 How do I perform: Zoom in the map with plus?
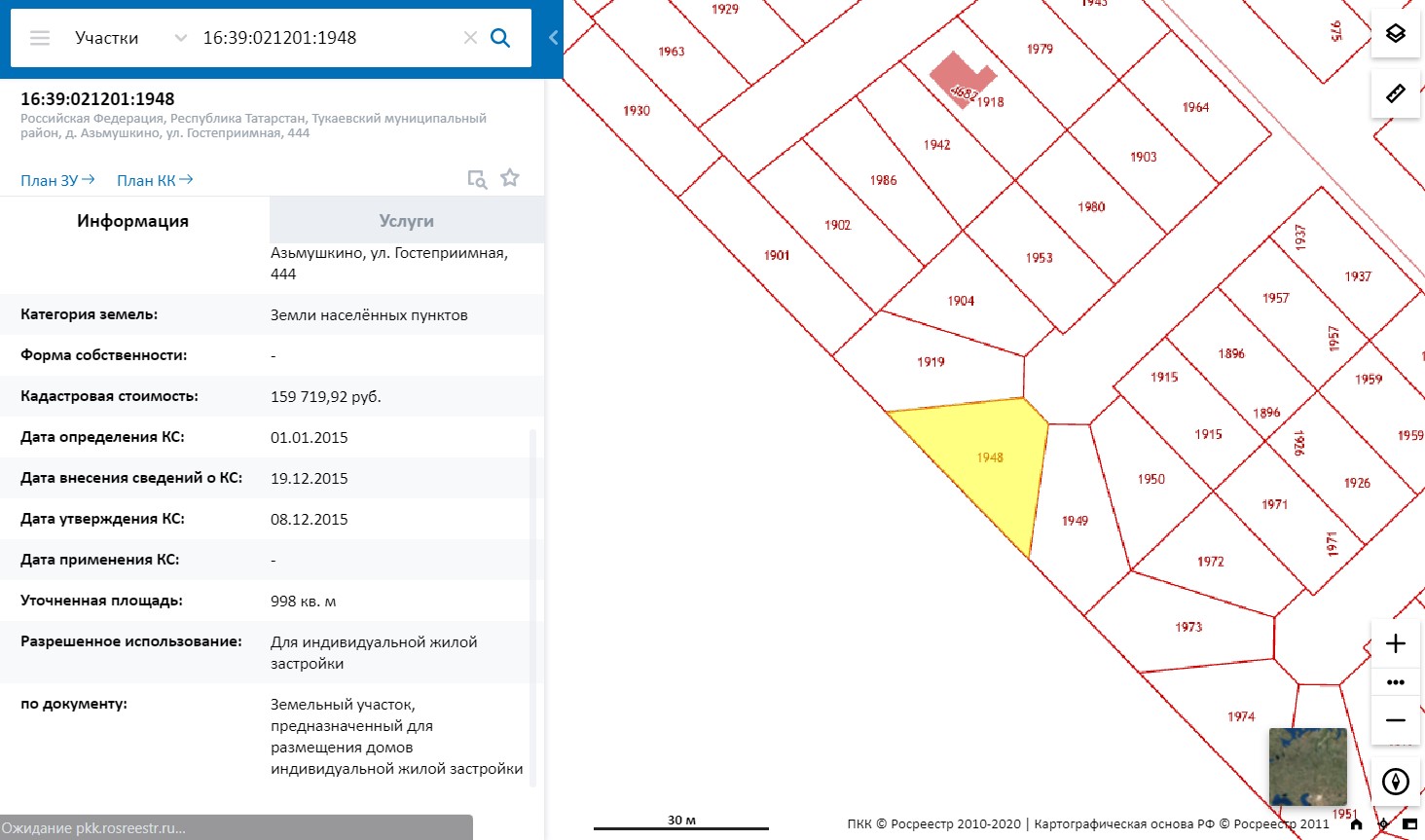point(1395,643)
